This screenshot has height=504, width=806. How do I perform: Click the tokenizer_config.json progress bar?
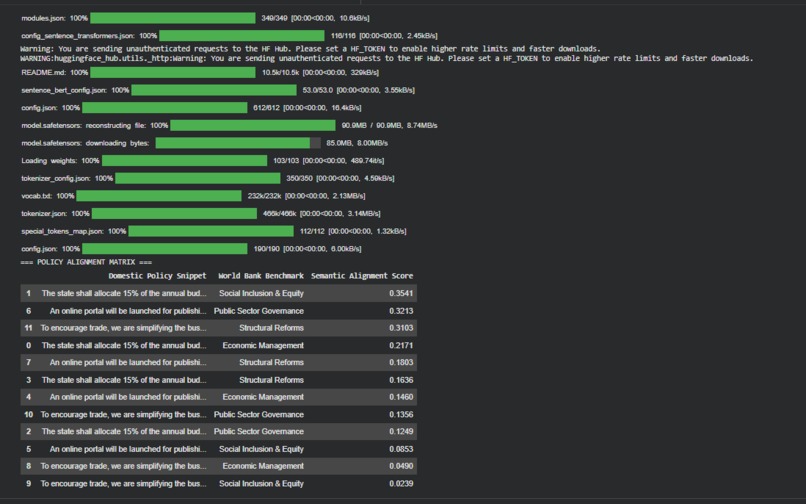198,178
